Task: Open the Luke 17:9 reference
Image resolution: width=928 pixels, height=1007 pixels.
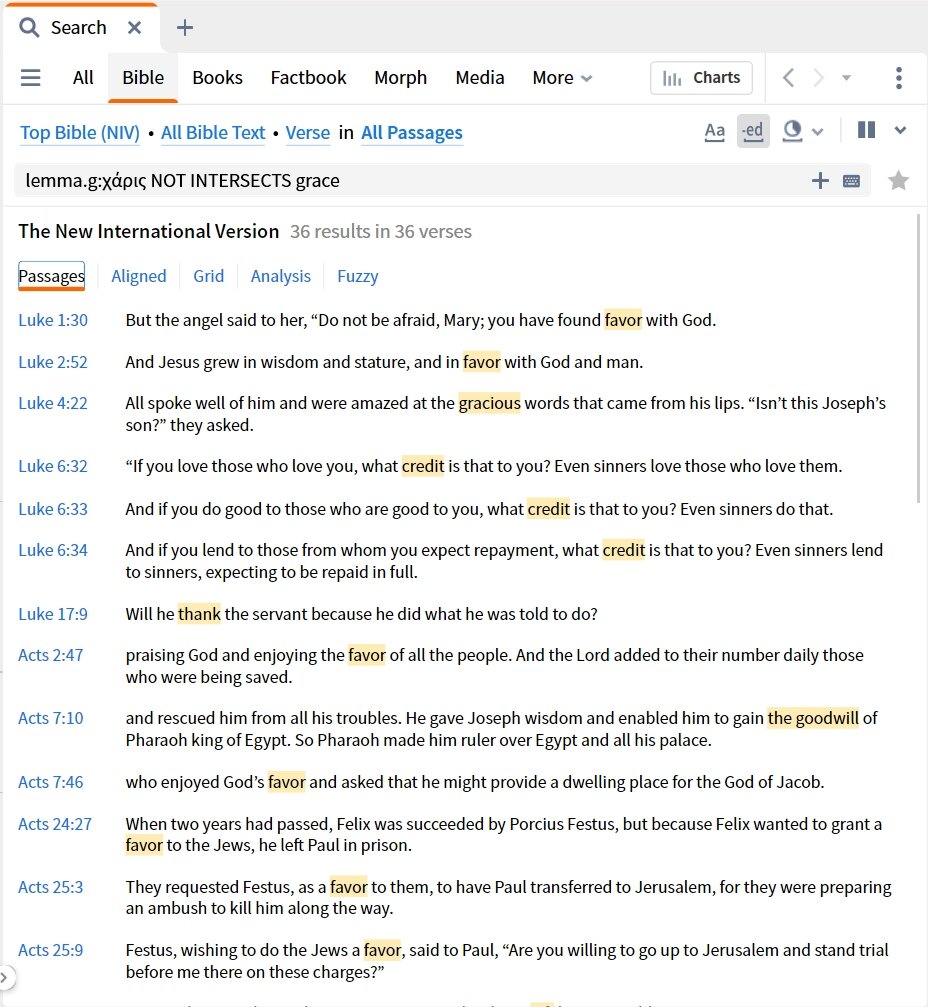Action: (x=53, y=614)
